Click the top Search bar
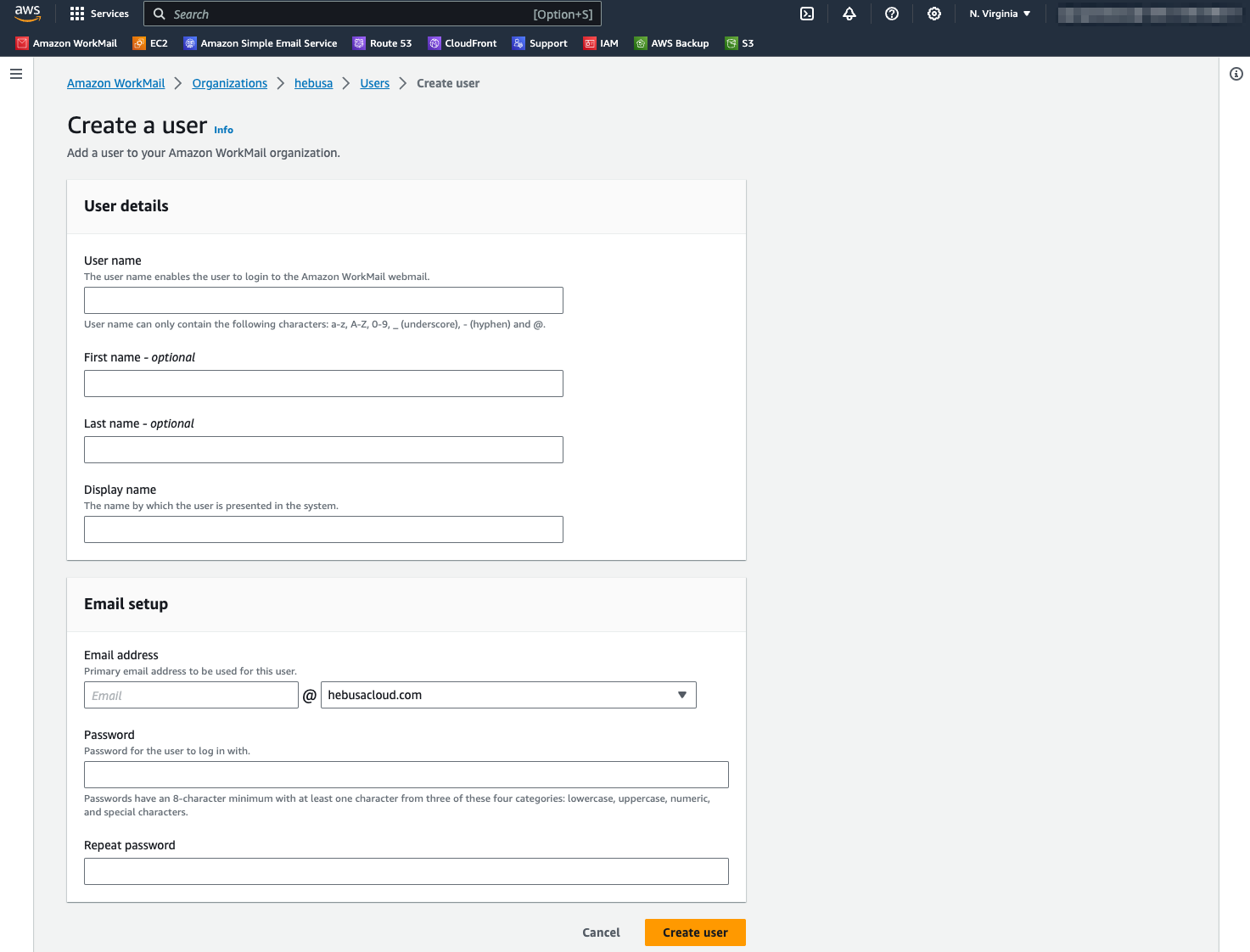The width and height of the screenshot is (1250, 952). coord(373,14)
